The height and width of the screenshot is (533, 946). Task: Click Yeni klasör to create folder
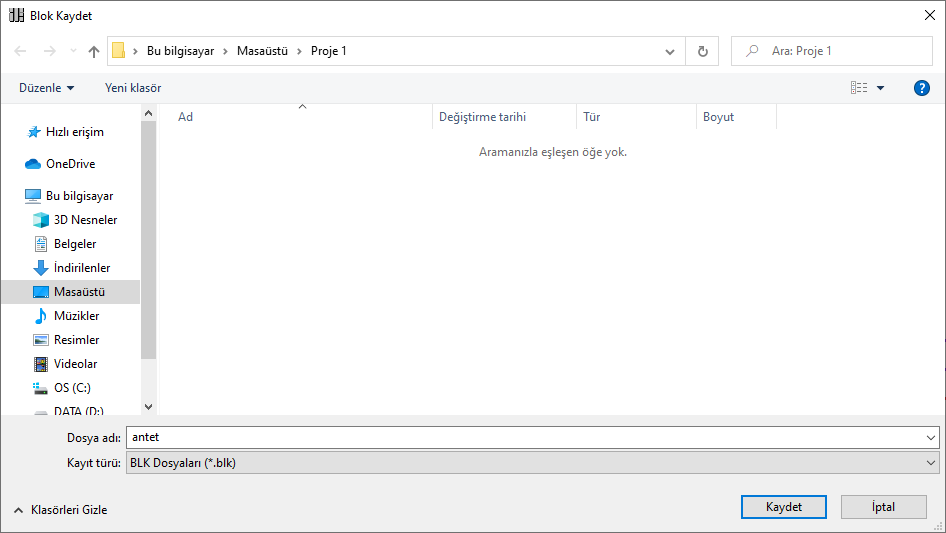(x=133, y=88)
